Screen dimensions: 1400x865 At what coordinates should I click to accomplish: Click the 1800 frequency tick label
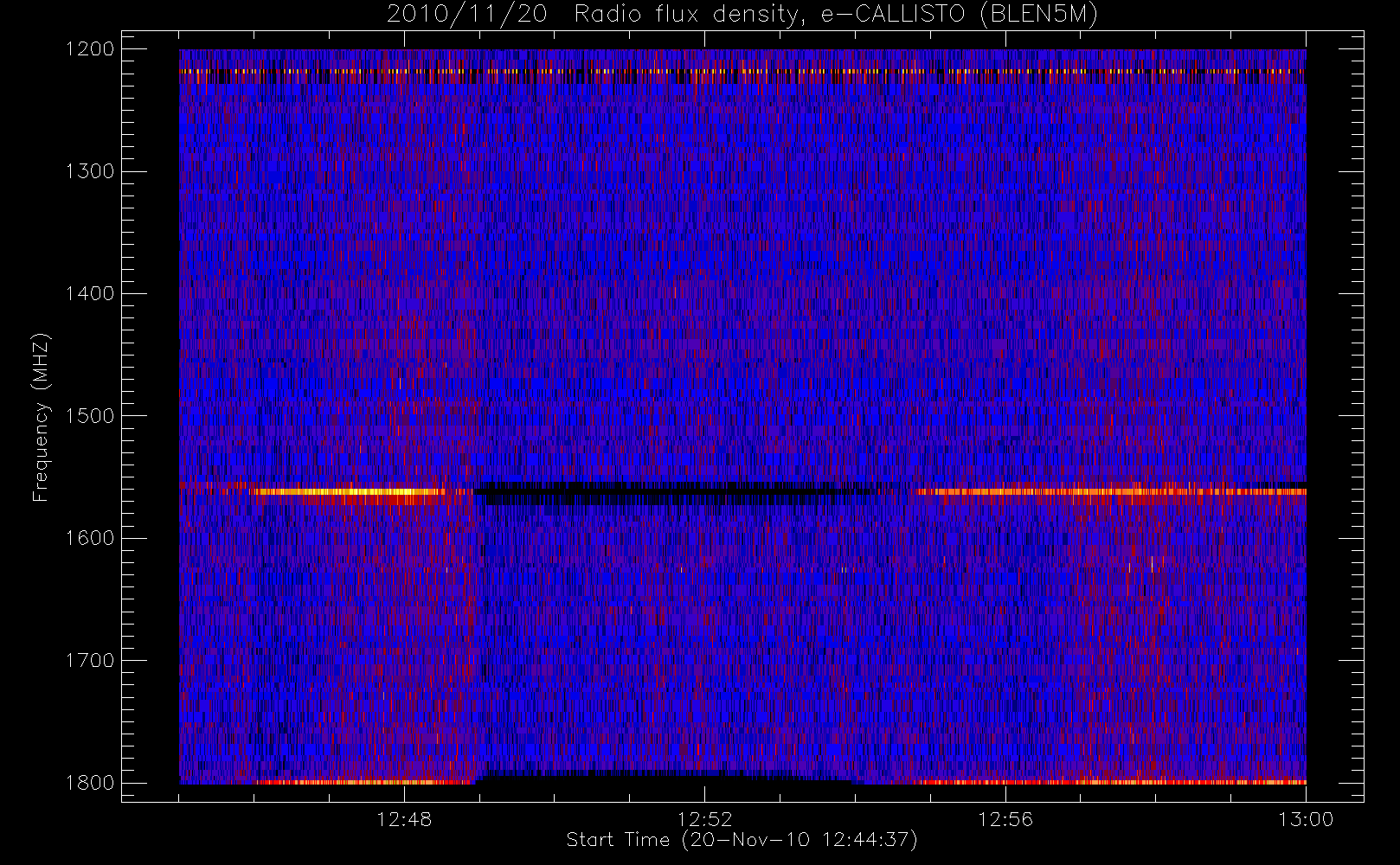click(x=90, y=783)
